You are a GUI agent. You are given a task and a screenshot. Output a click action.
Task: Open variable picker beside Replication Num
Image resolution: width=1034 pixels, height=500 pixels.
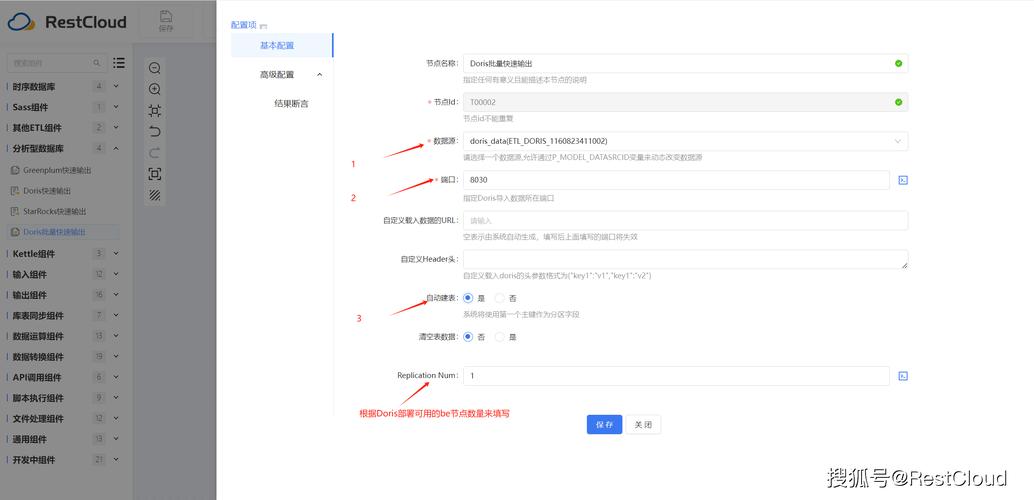[903, 376]
